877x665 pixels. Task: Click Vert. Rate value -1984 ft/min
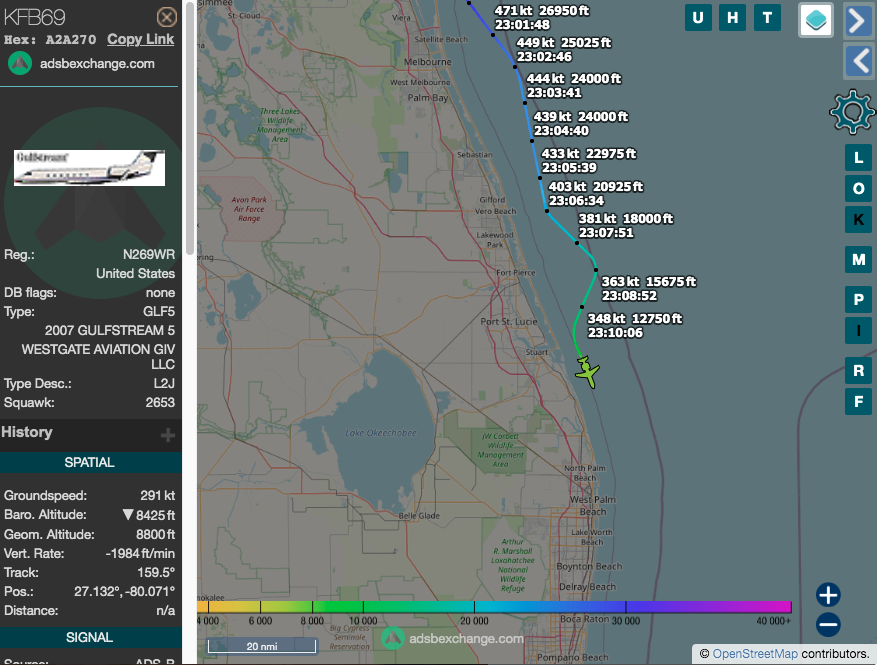pos(140,554)
